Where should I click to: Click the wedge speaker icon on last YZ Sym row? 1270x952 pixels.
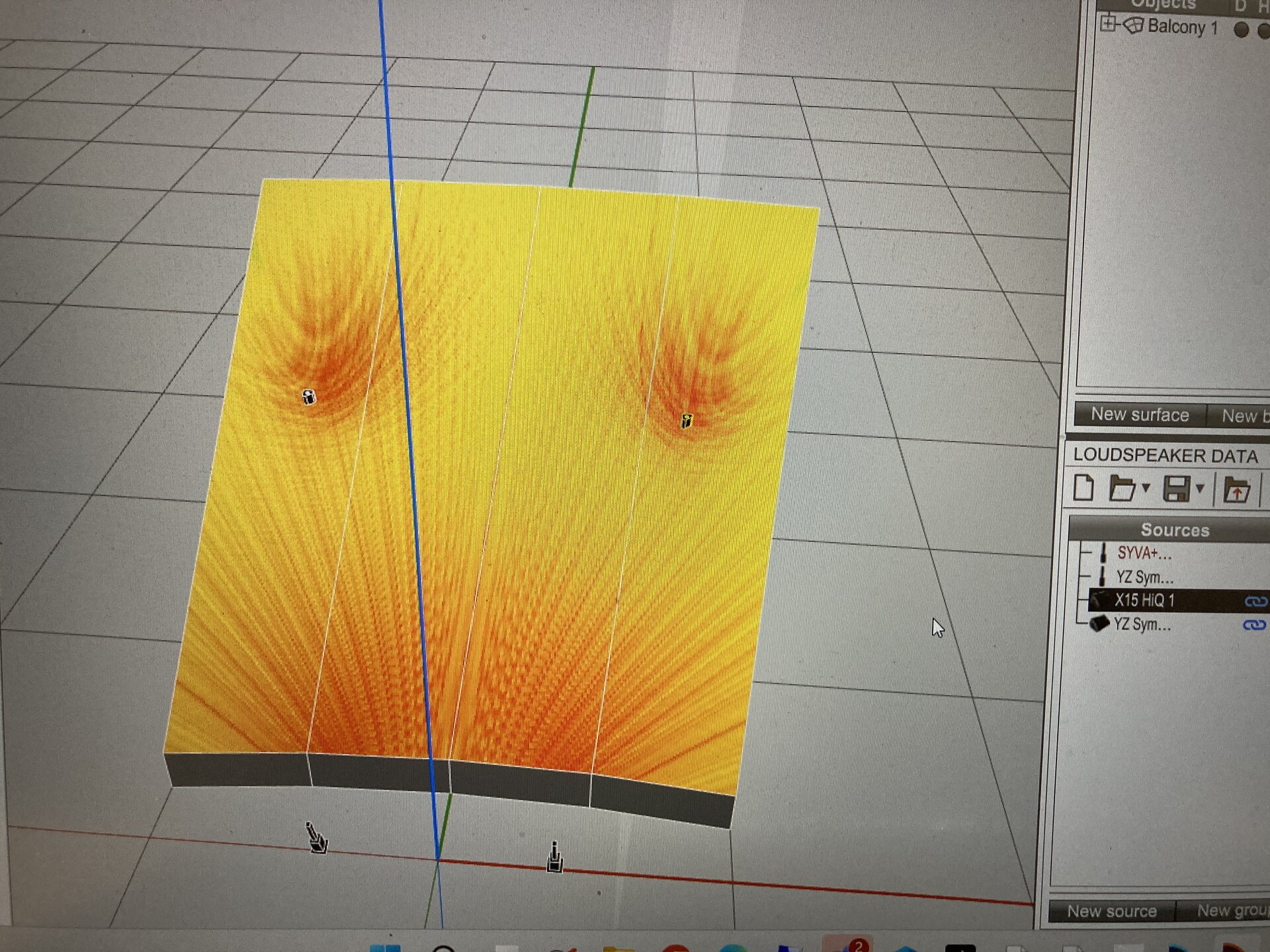1099,623
